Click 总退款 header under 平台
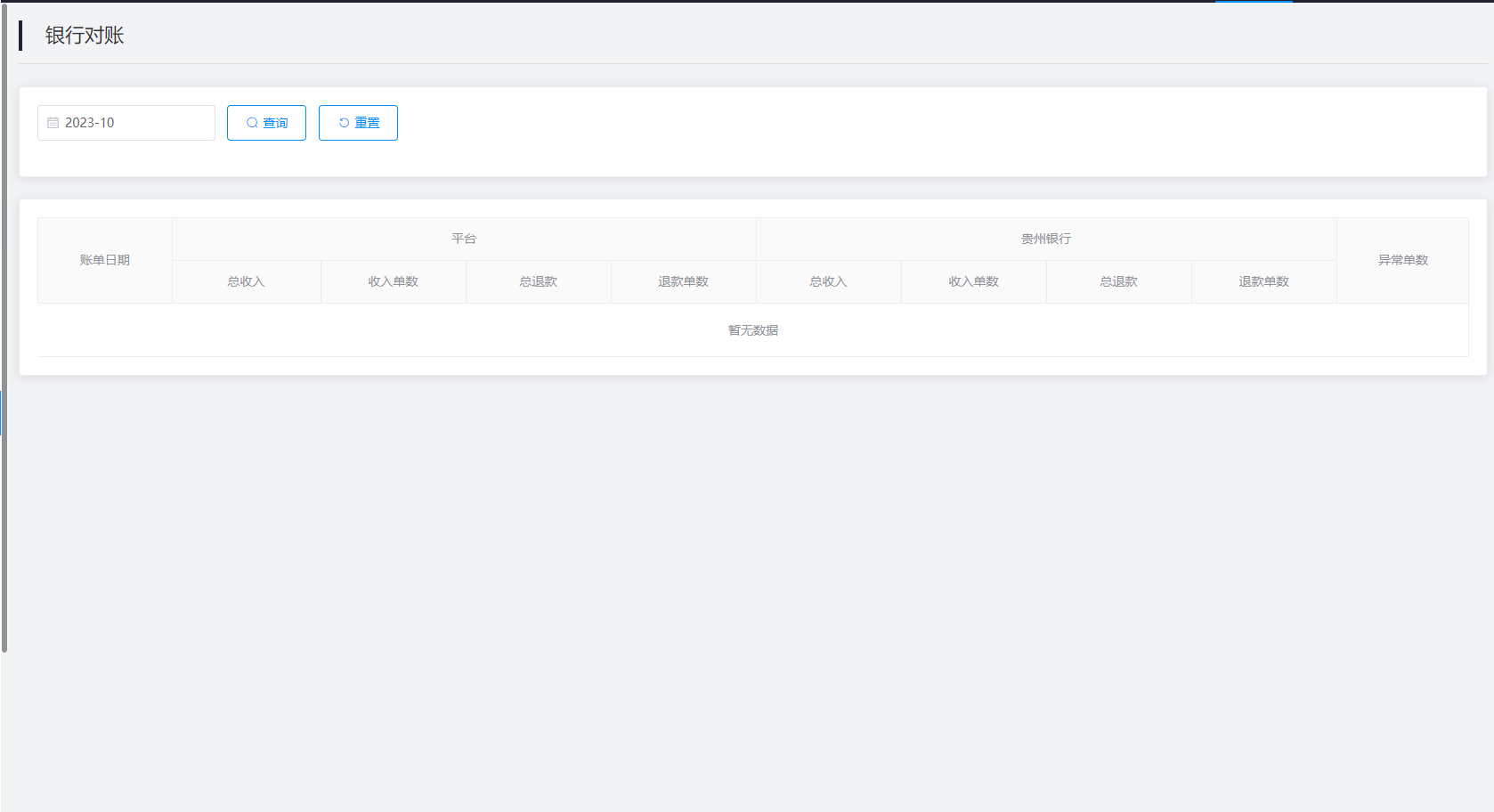 point(539,281)
